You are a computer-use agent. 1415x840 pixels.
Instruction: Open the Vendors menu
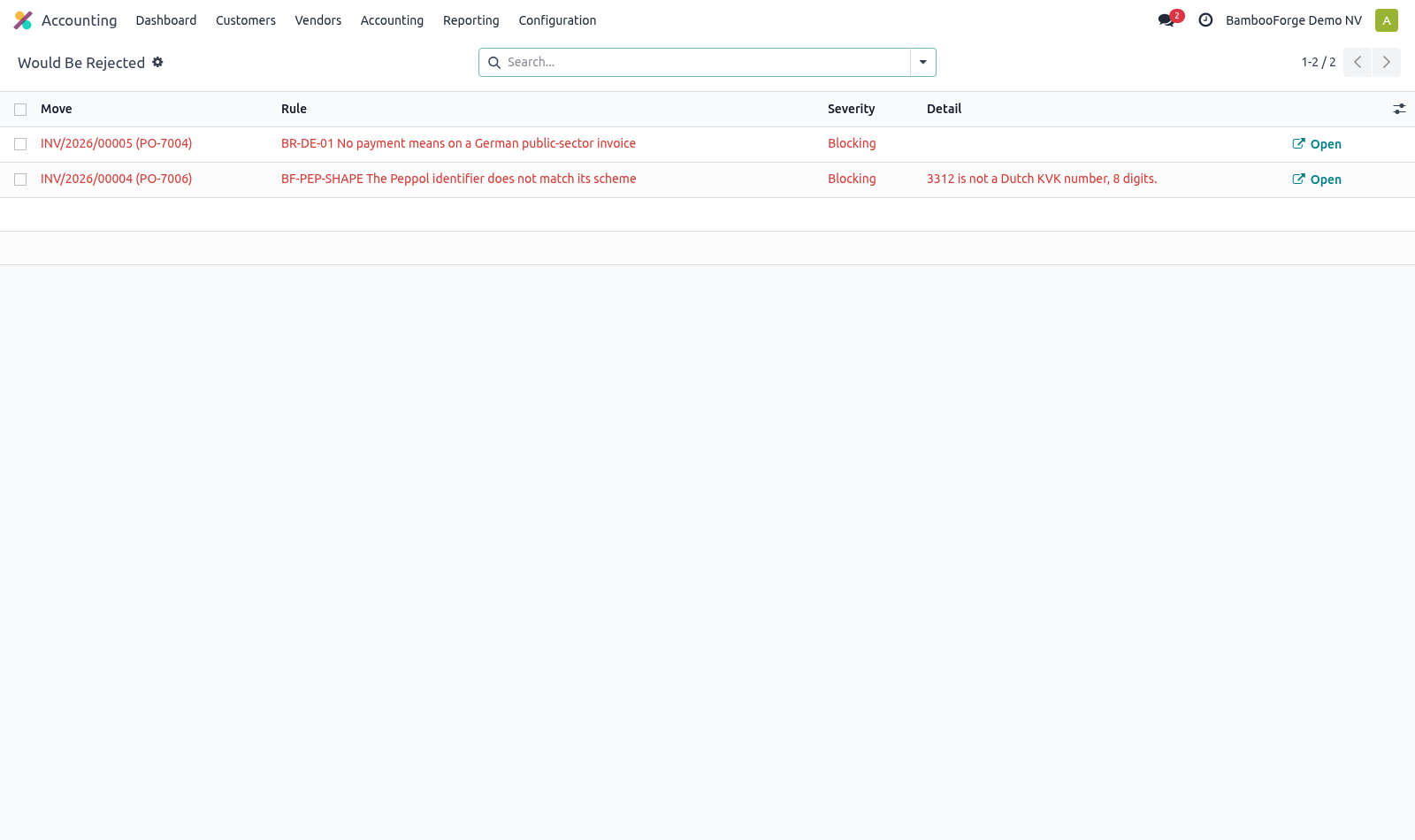click(x=318, y=20)
